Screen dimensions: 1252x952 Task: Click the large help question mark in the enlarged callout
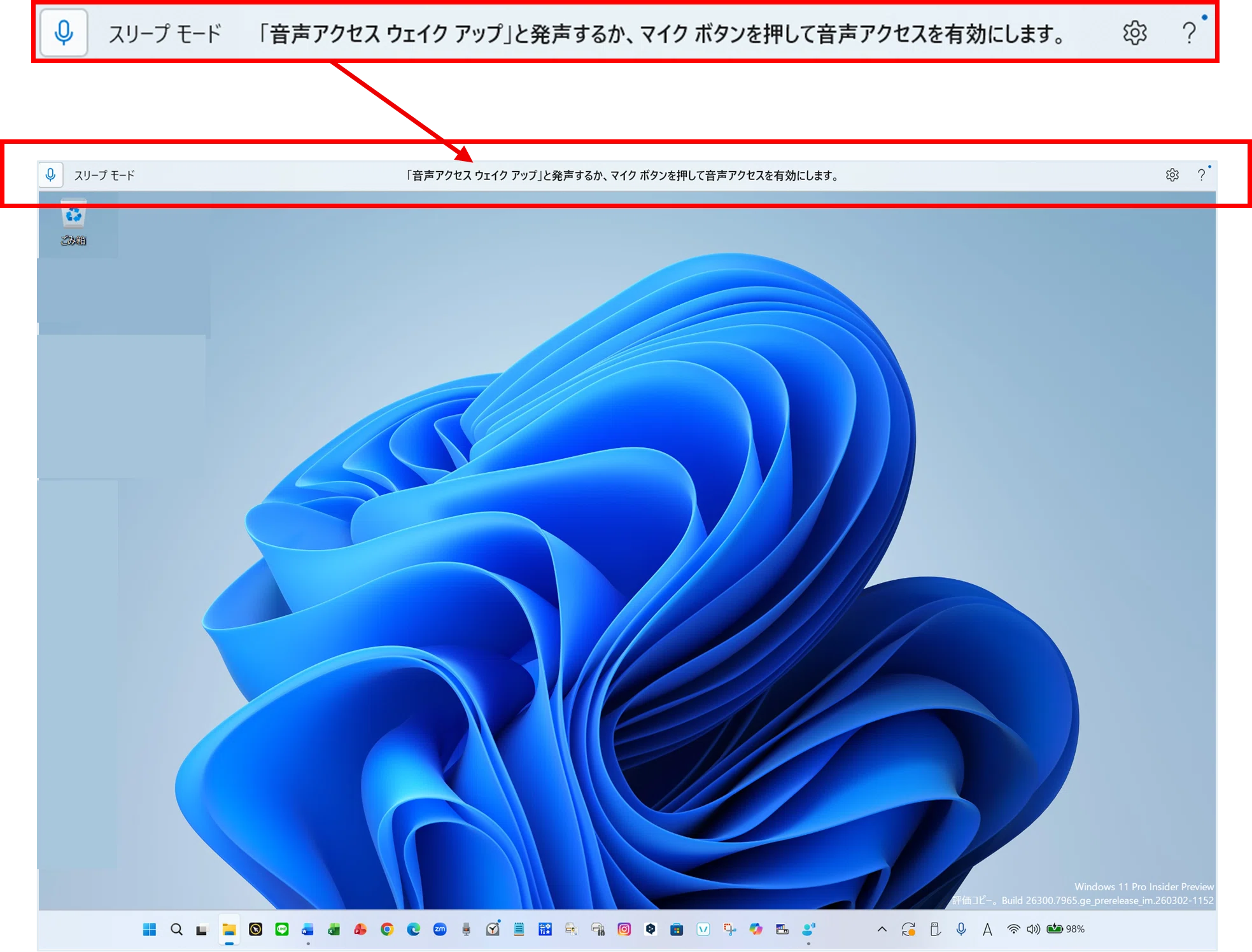[1188, 32]
